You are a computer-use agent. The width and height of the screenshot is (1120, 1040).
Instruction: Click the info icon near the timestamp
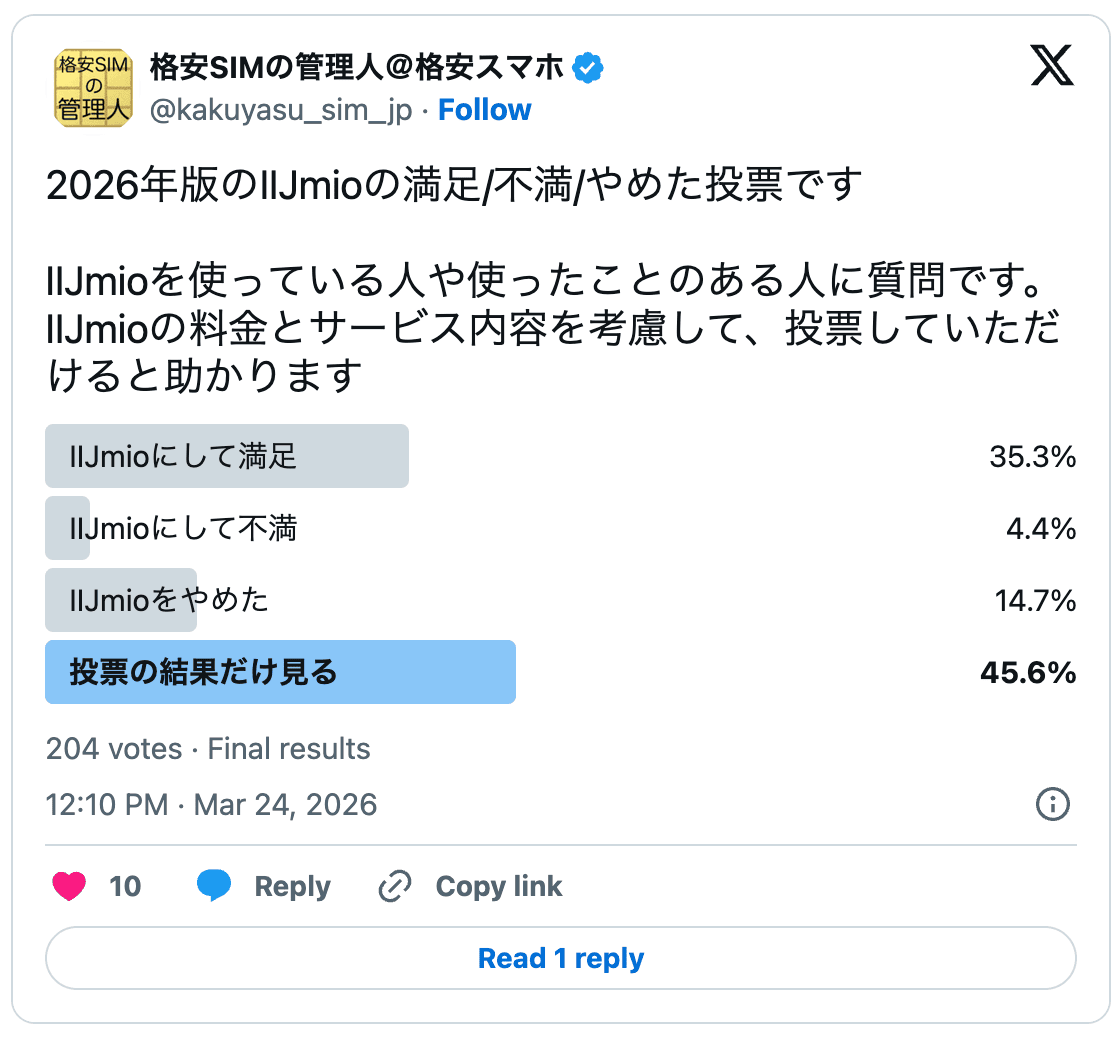tap(1052, 804)
